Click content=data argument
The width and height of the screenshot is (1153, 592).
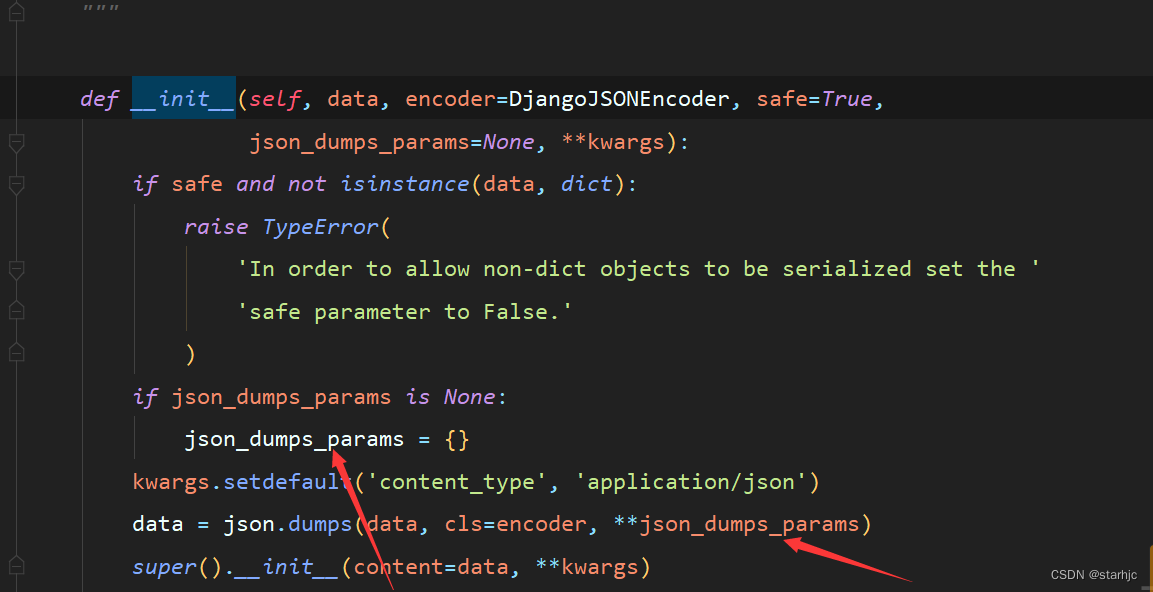[431, 568]
